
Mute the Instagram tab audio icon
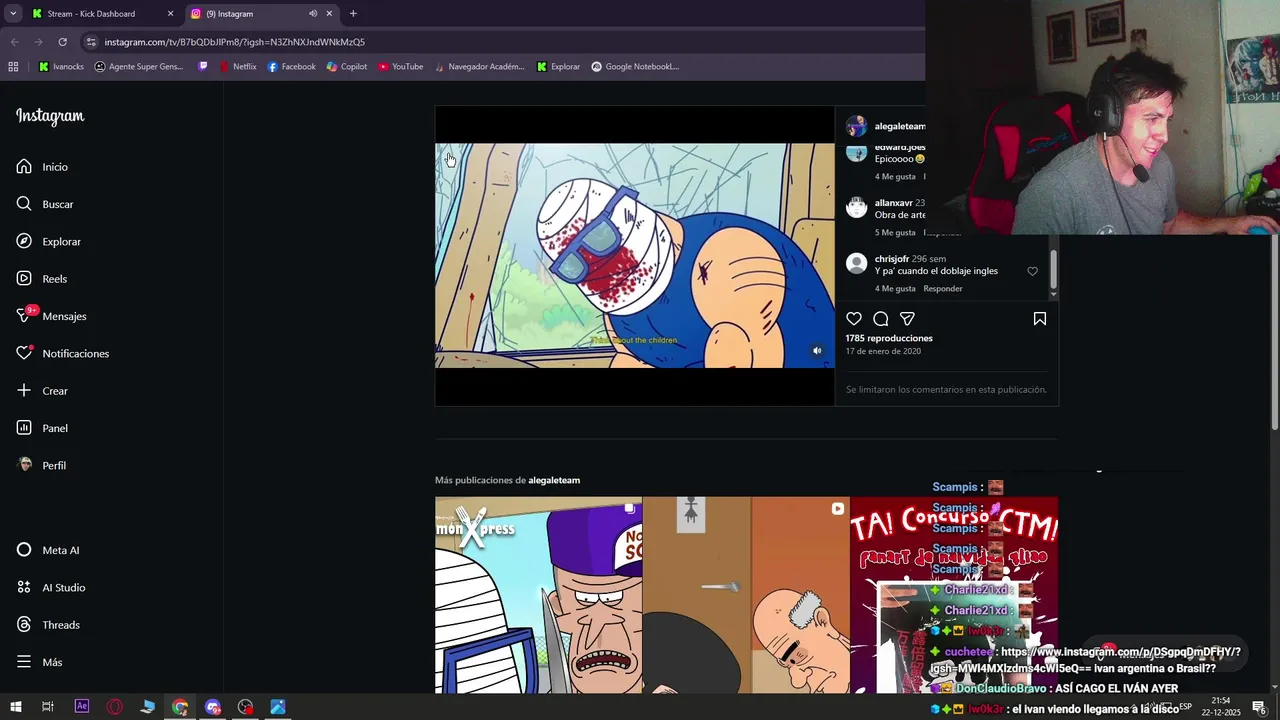point(312,14)
